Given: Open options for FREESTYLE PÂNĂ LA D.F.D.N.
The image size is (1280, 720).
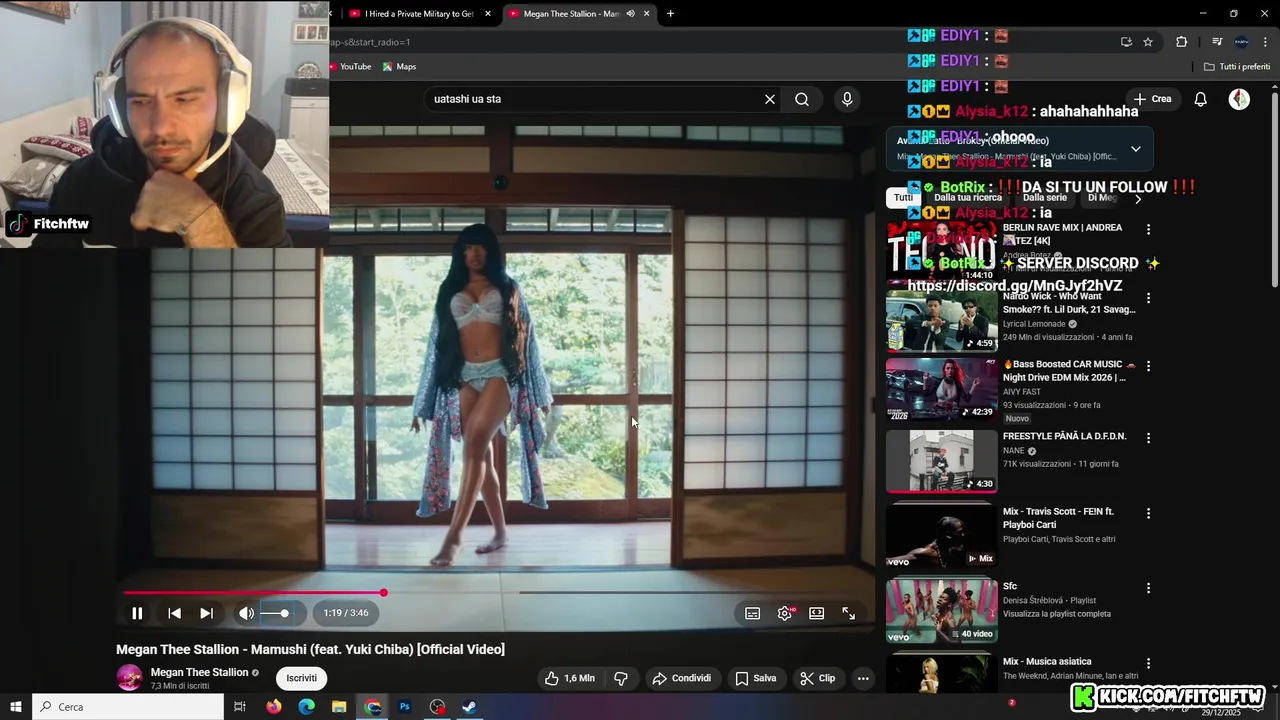Looking at the screenshot, I should point(1148,438).
